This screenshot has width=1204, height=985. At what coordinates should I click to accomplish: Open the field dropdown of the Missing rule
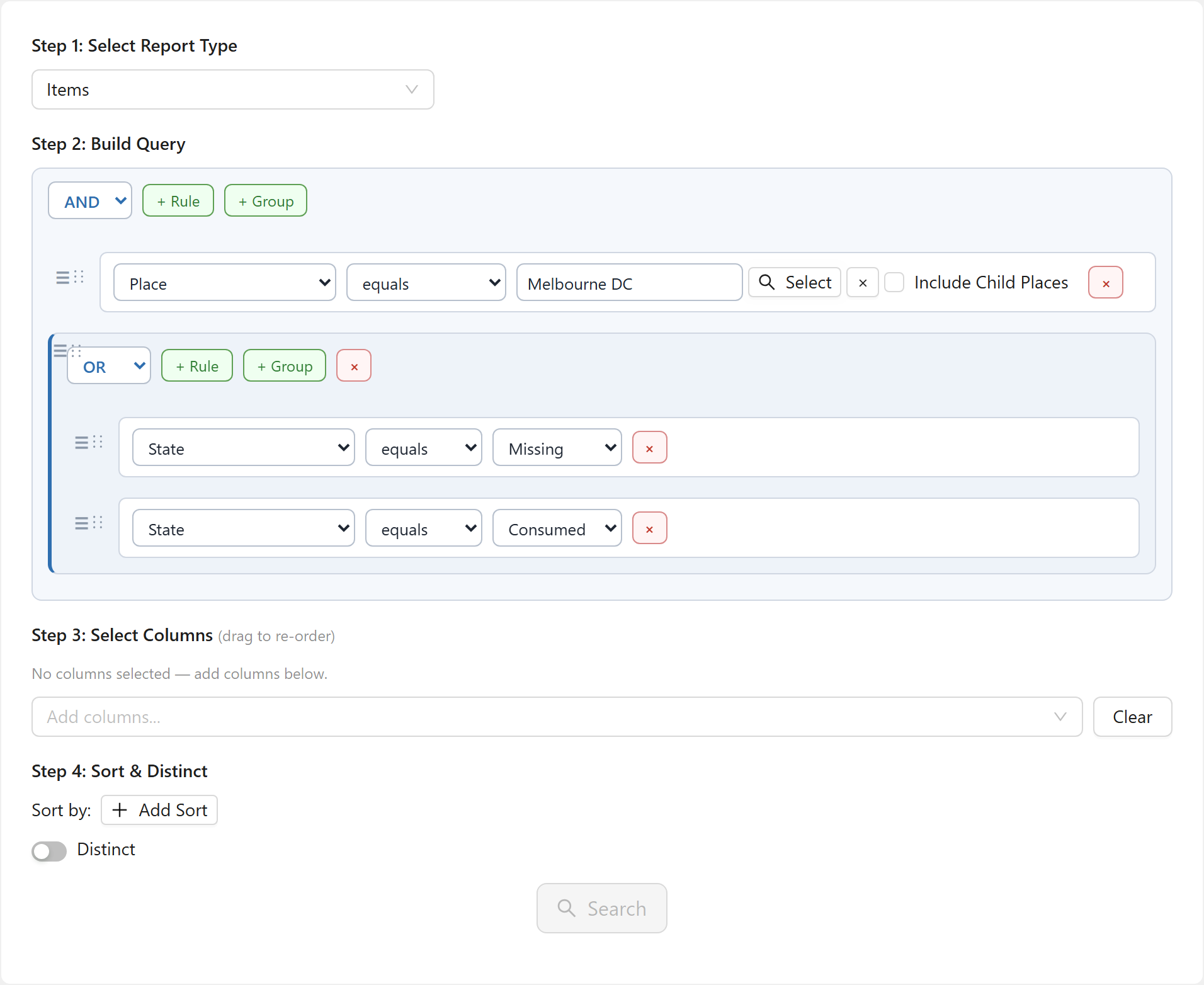click(x=244, y=448)
